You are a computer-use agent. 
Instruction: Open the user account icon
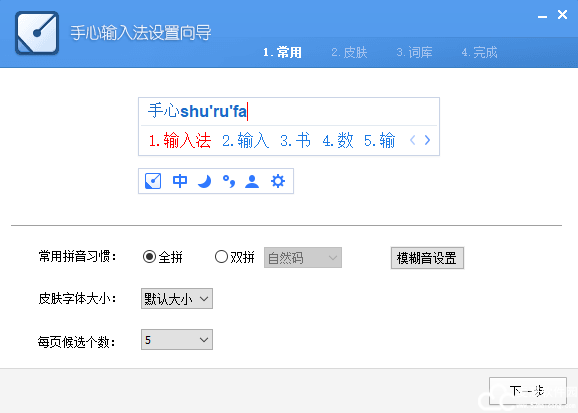click(252, 181)
